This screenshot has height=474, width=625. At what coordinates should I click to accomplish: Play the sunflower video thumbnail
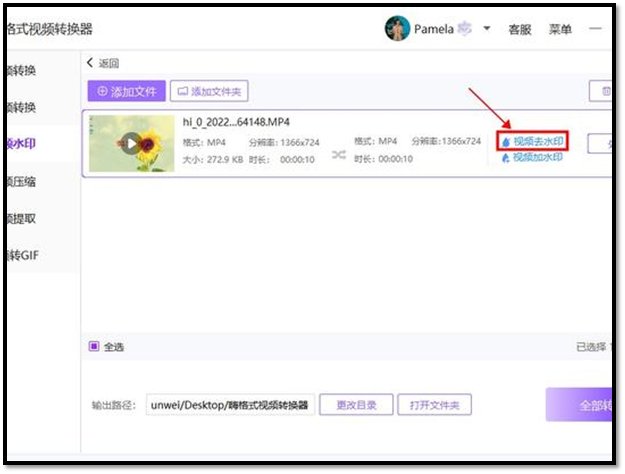coord(131,144)
